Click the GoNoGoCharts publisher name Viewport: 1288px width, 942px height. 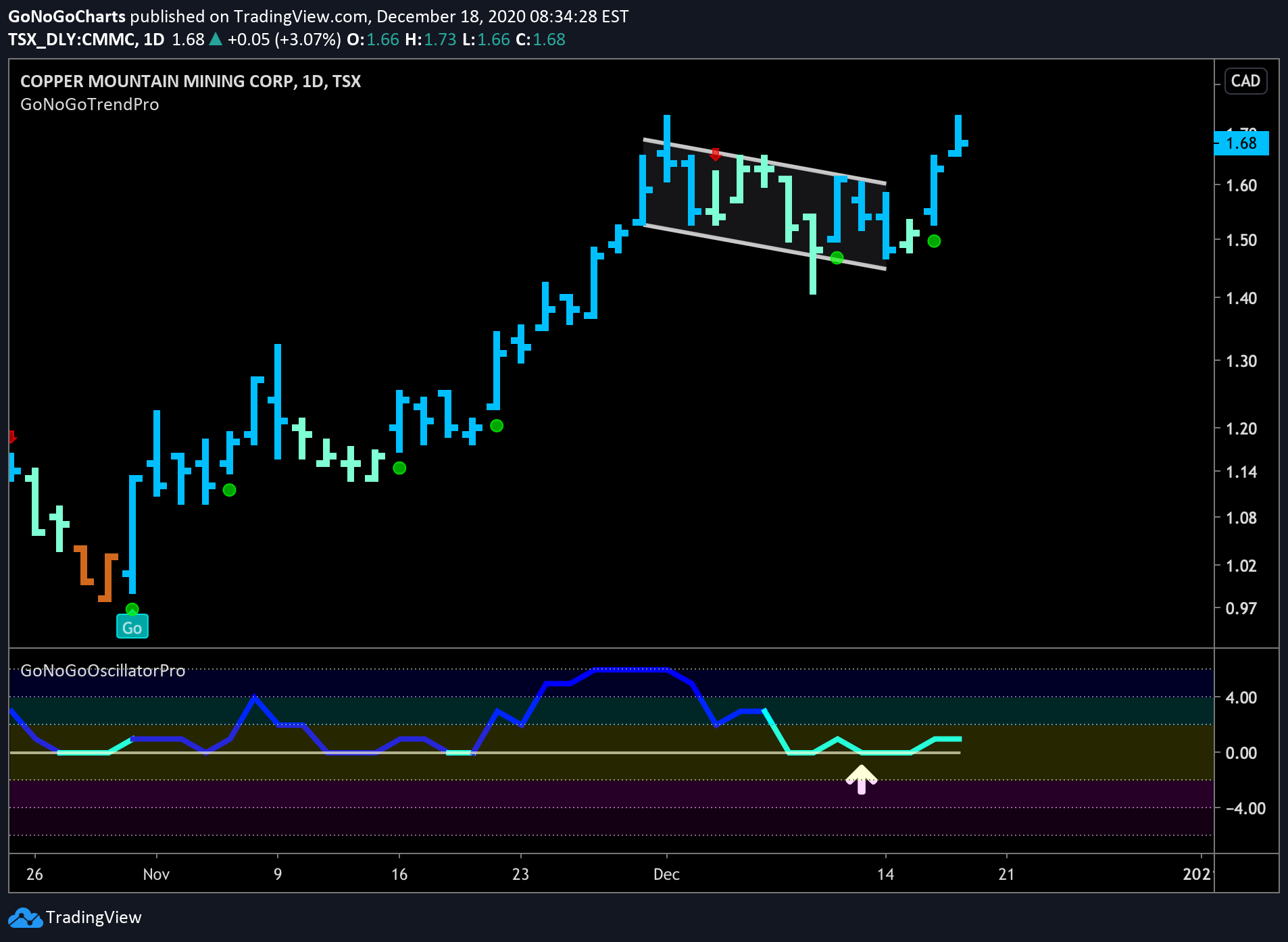click(67, 16)
